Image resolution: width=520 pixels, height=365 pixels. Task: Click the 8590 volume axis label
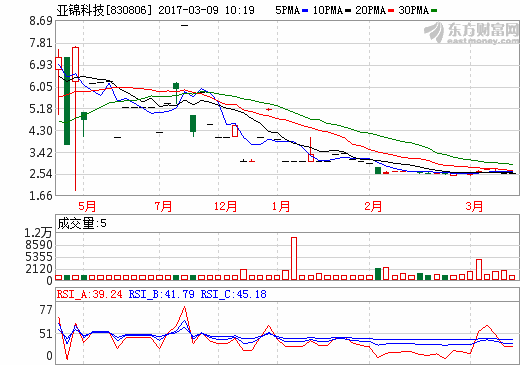(x=39, y=245)
